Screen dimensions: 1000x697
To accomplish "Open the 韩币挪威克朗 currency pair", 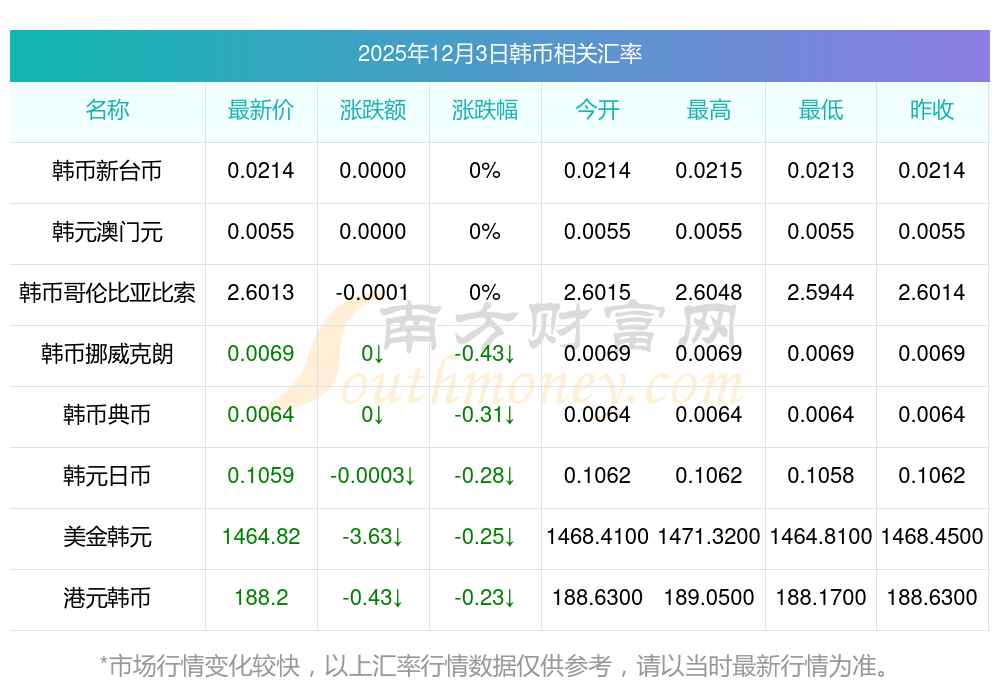I will tap(107, 354).
